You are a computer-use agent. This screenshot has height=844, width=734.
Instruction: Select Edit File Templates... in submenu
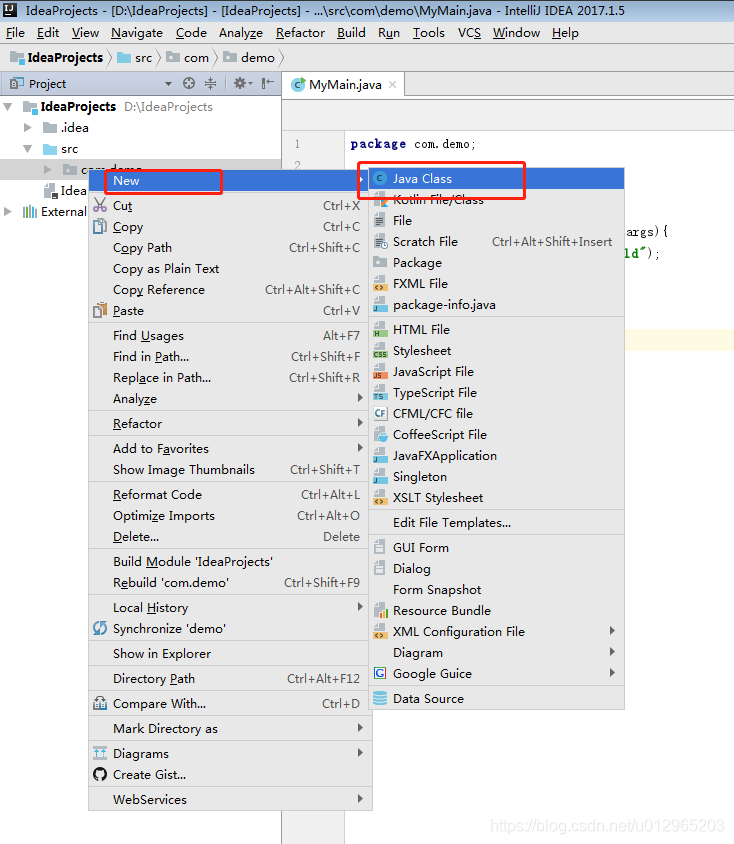pyautogui.click(x=452, y=523)
